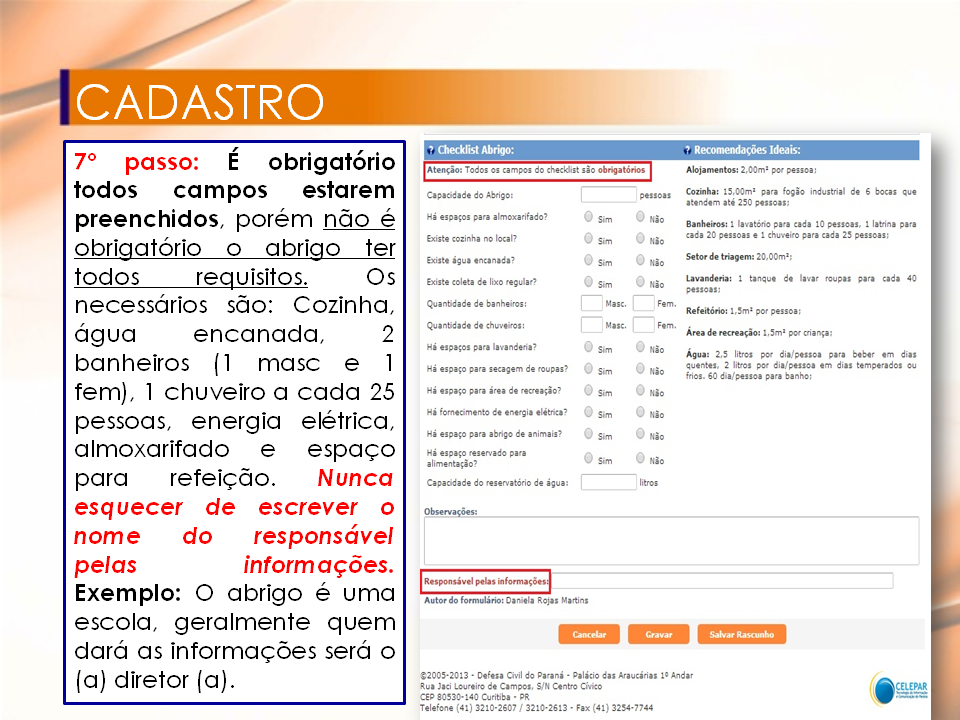Focus the 'Responsável pelas informações' field
960x720 pixels.
pos(722,581)
